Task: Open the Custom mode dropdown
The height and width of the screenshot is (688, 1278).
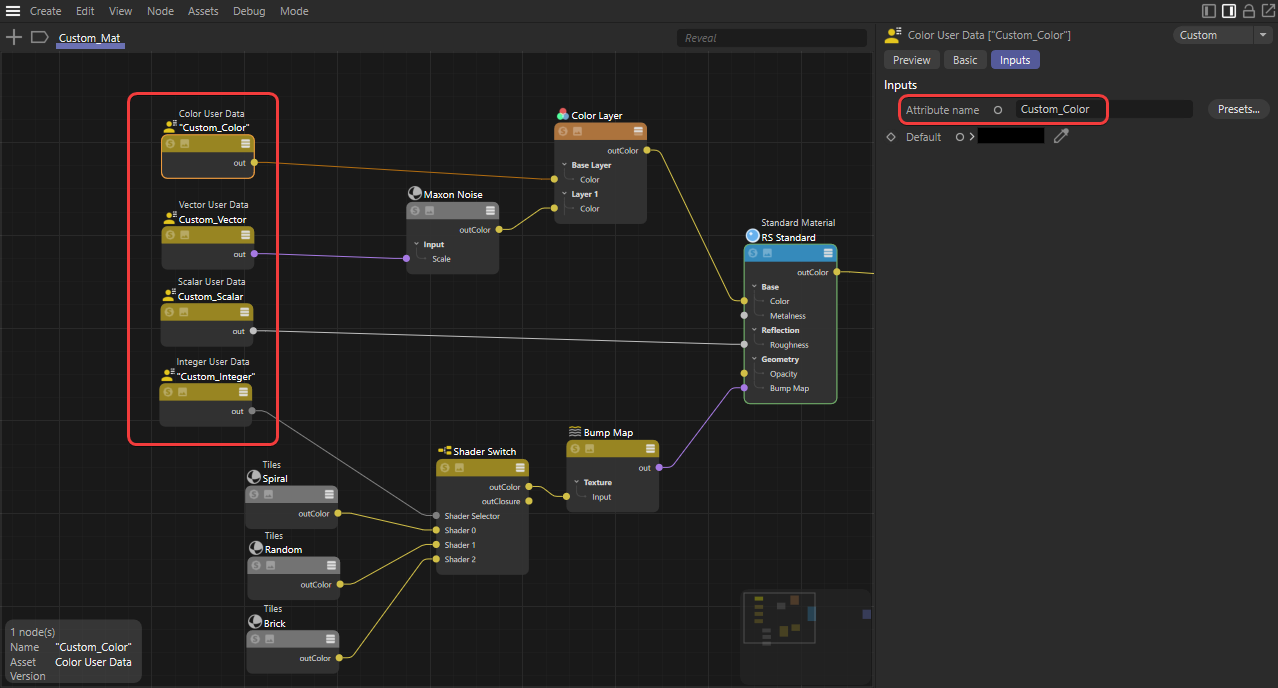Action: click(1222, 35)
